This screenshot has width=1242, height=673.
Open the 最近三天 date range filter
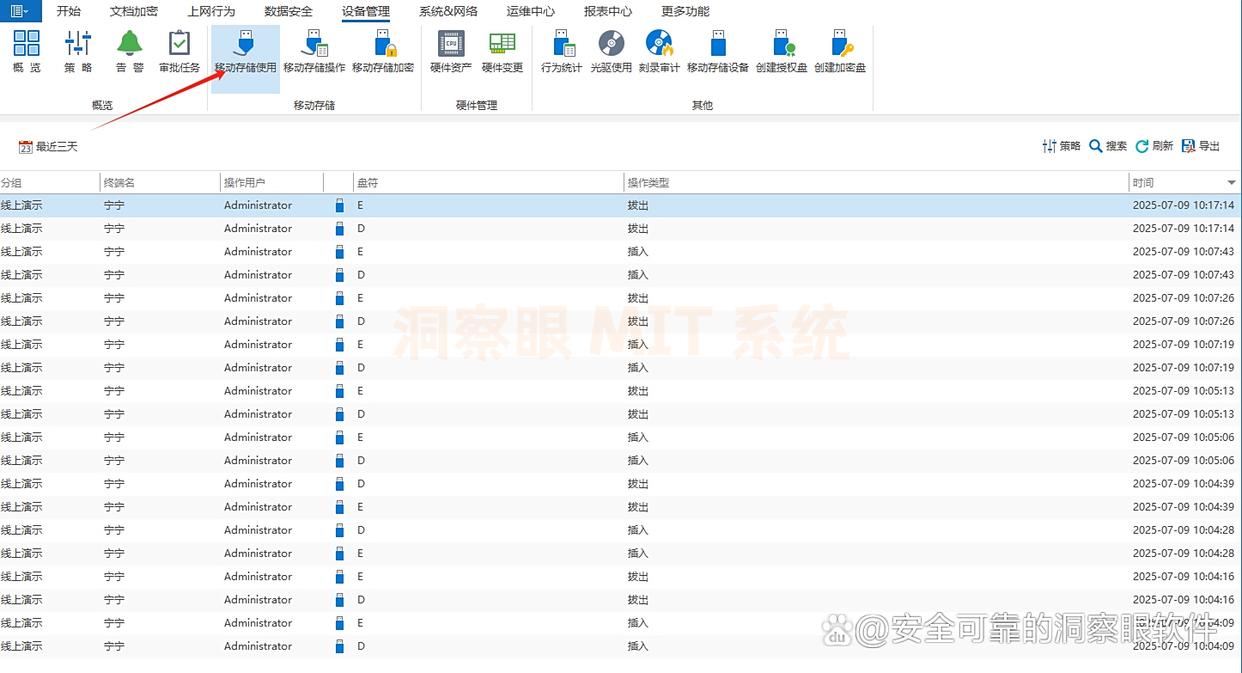pos(48,147)
